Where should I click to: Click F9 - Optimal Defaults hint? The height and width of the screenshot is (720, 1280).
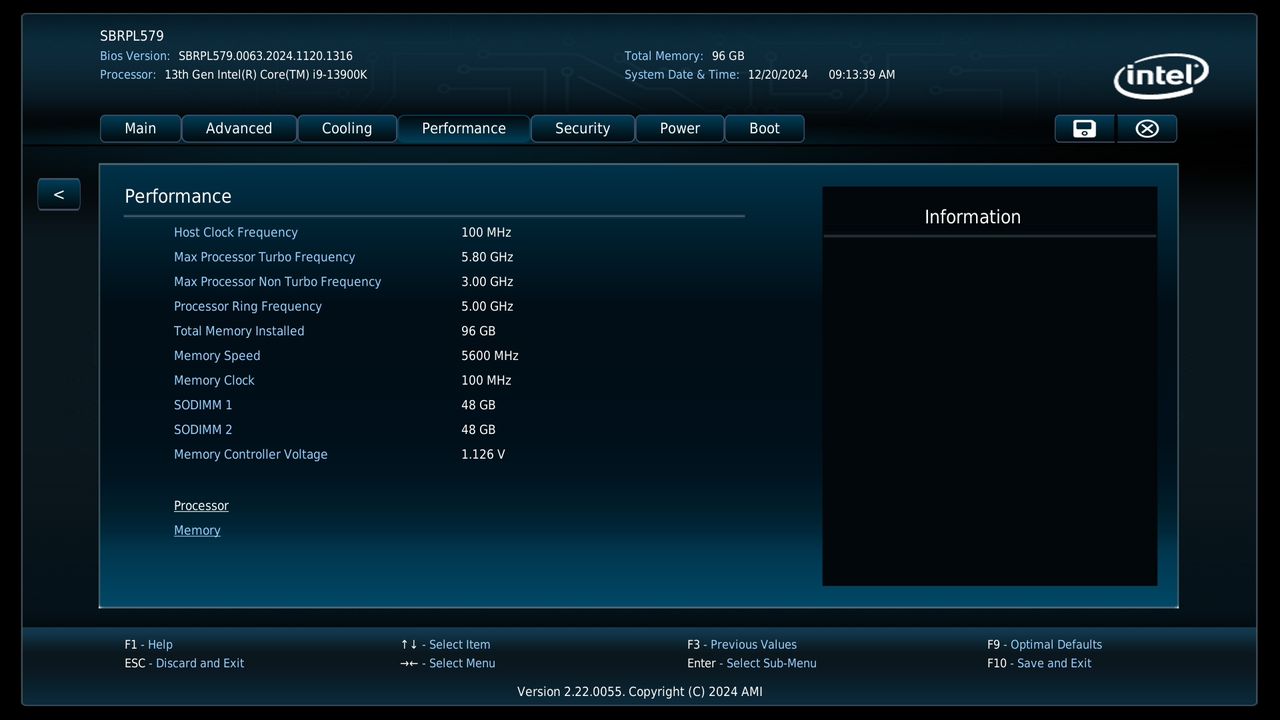click(x=1044, y=645)
